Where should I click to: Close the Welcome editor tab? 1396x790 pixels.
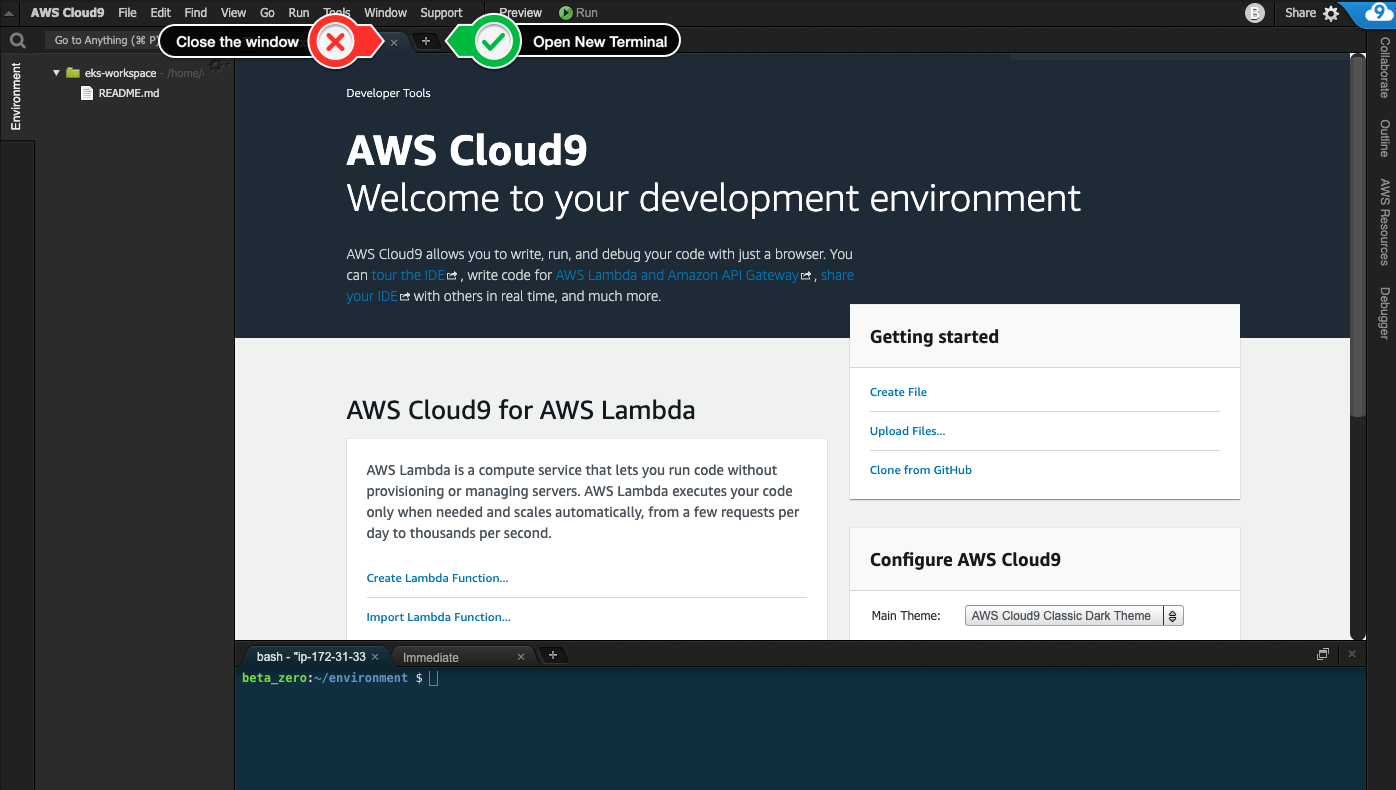[394, 42]
